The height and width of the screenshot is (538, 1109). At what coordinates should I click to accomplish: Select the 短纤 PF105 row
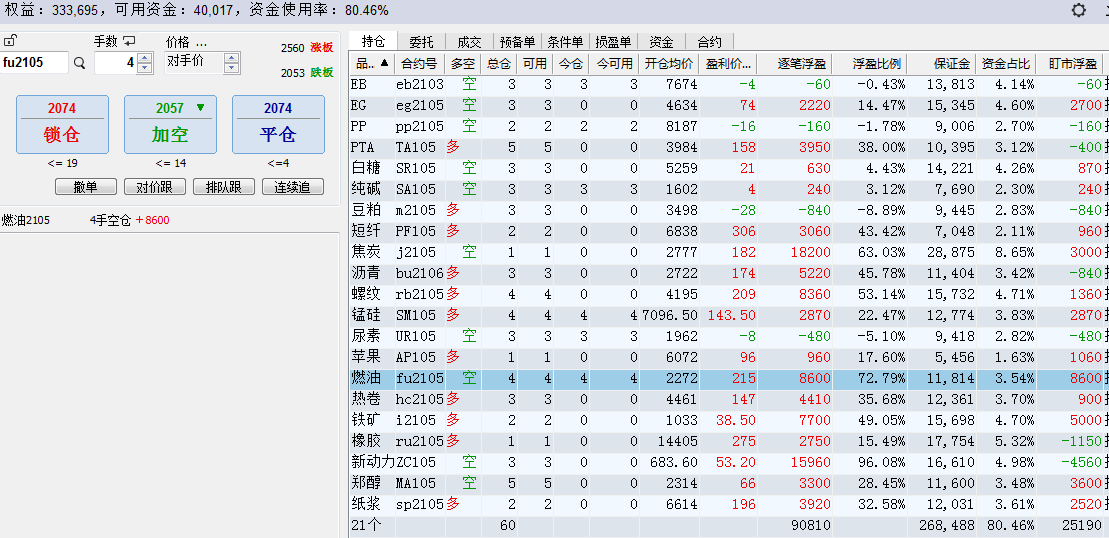[728, 231]
